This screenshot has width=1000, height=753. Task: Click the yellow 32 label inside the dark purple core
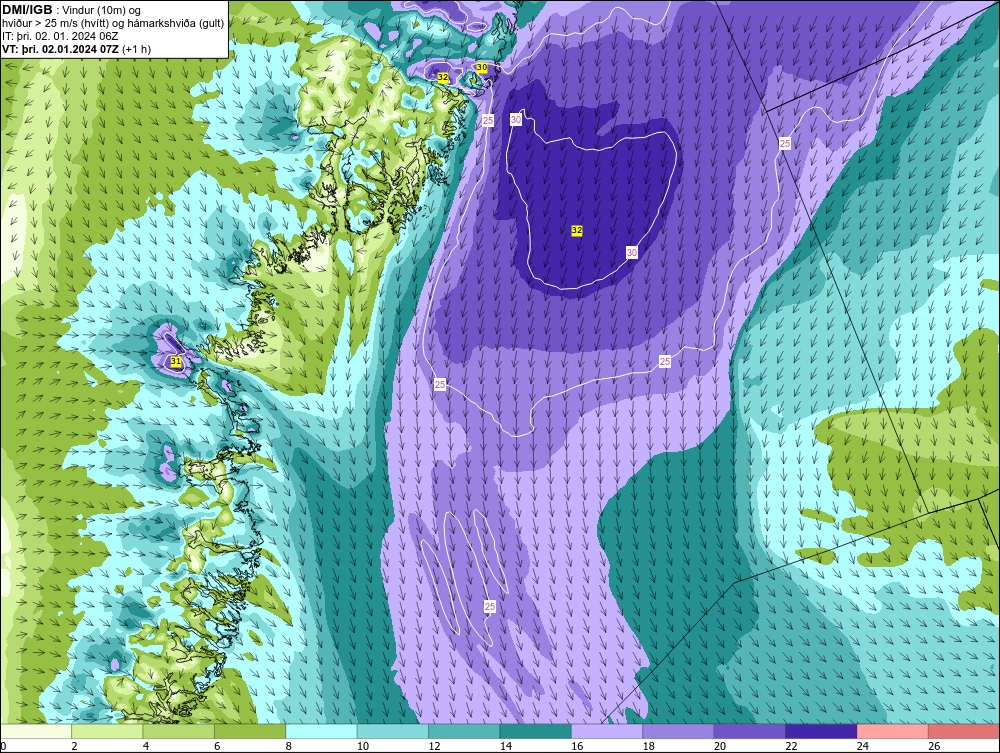[577, 230]
